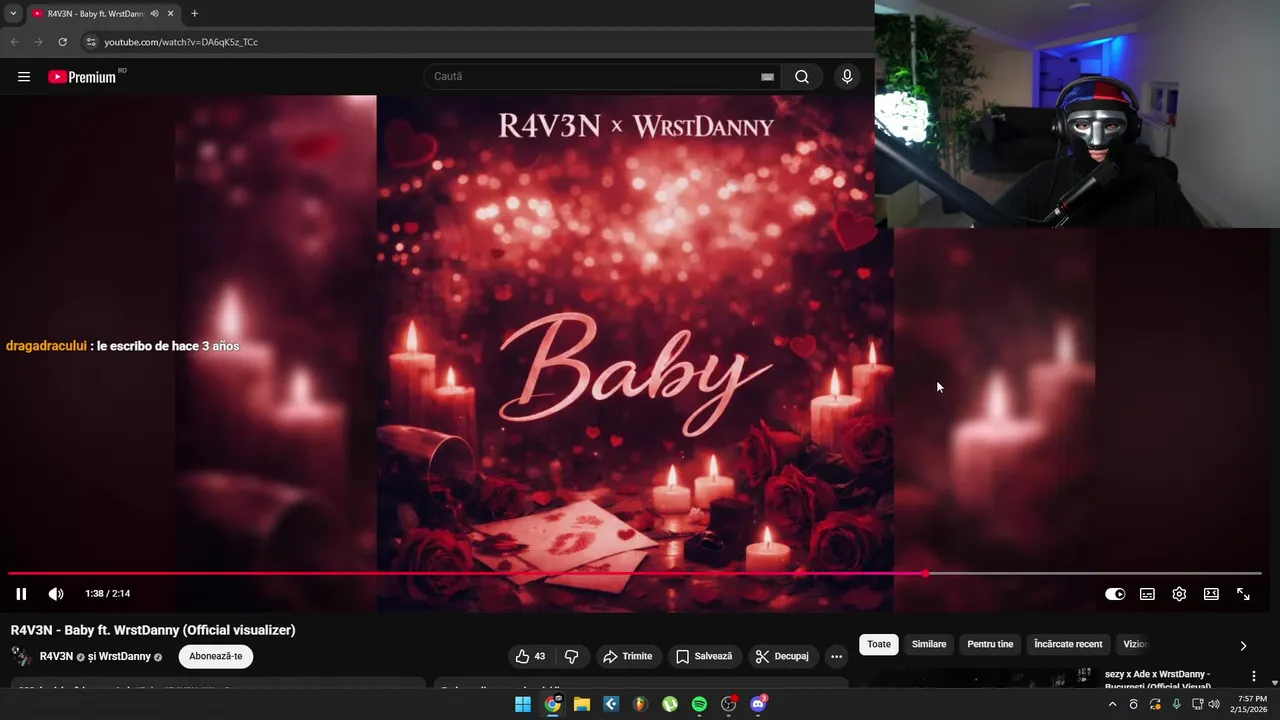Open Discord from the taskbar
The image size is (1280, 720).
click(758, 704)
